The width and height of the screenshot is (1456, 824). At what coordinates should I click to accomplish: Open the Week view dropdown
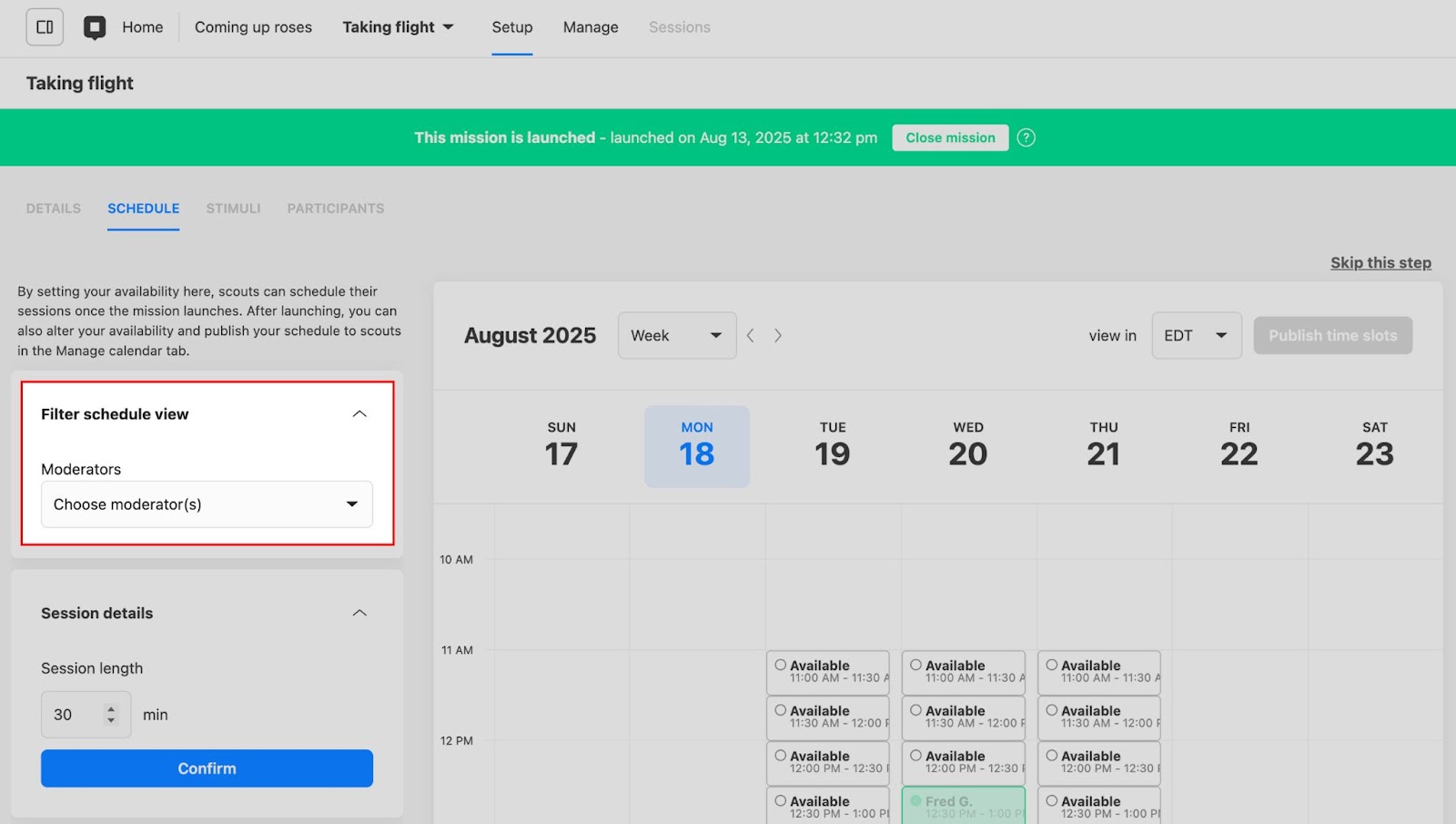676,336
